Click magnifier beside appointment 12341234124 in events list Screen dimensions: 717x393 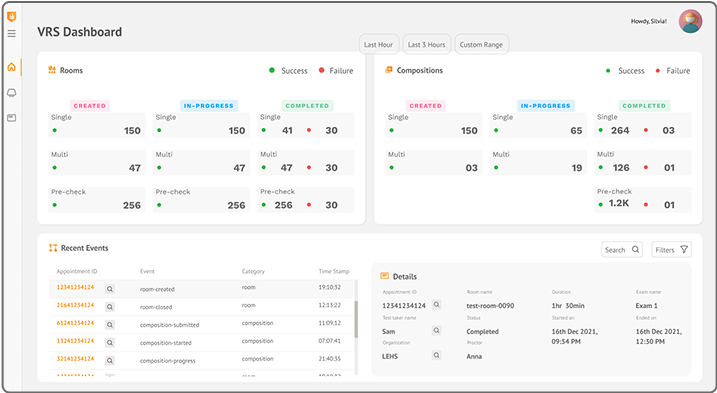(x=110, y=289)
